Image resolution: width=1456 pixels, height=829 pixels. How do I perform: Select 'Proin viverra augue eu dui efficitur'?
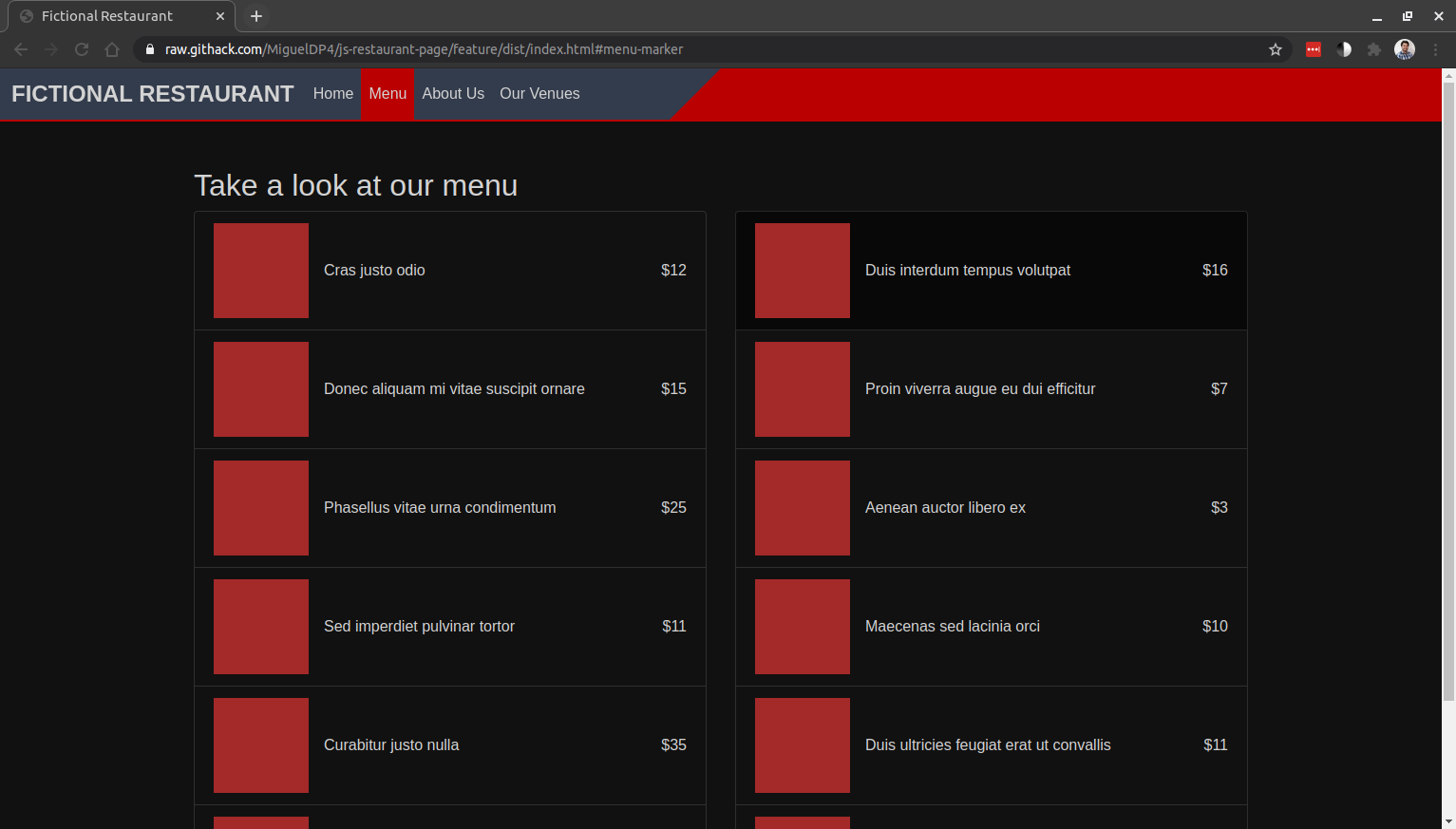[x=980, y=389]
